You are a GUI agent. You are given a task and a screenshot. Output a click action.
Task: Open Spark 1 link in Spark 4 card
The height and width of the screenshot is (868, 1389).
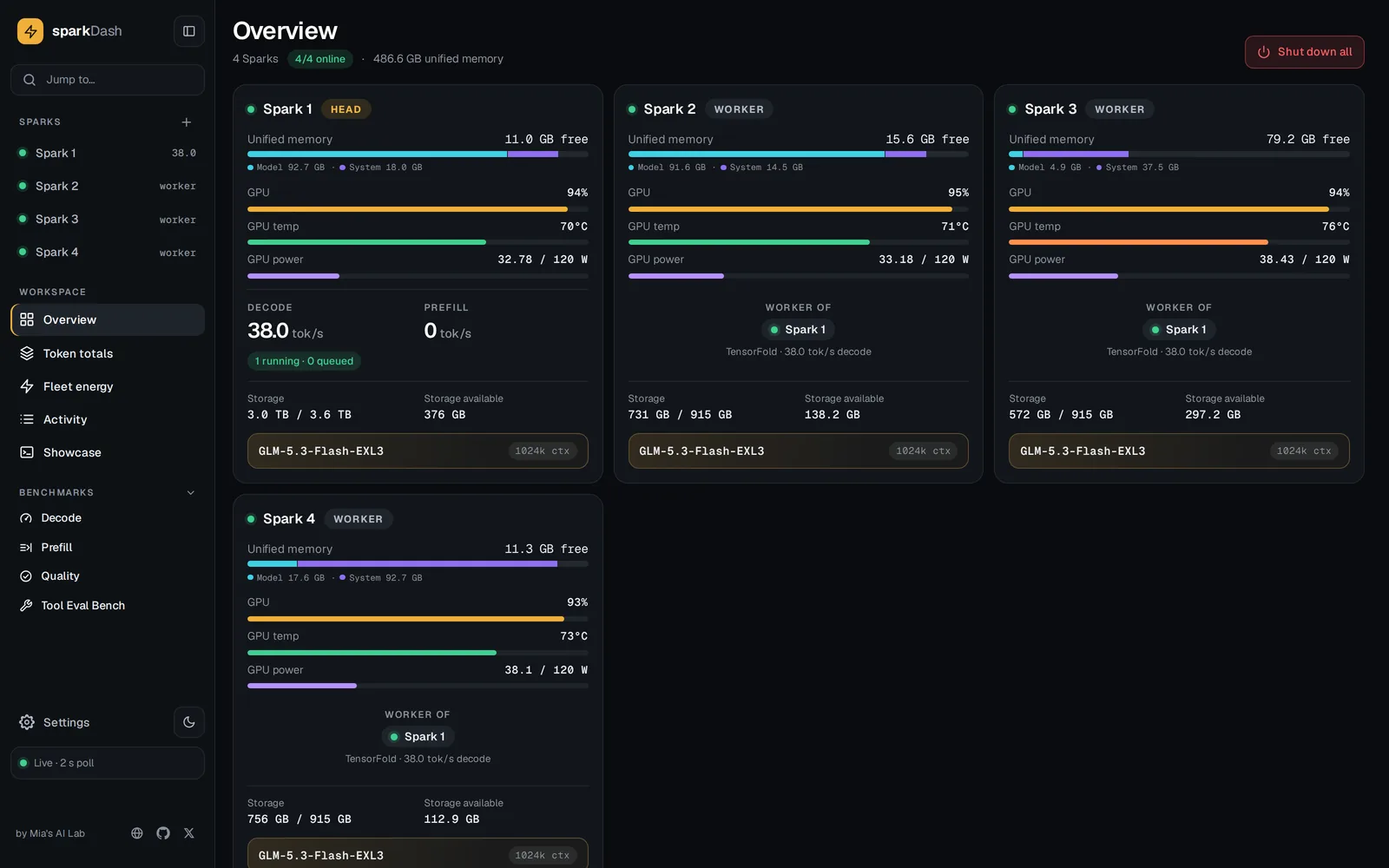coord(418,737)
